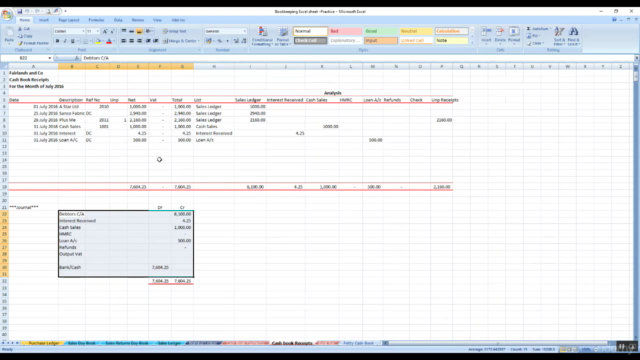Click Wrap Text
The height and width of the screenshot is (360, 640).
click(x=174, y=31)
